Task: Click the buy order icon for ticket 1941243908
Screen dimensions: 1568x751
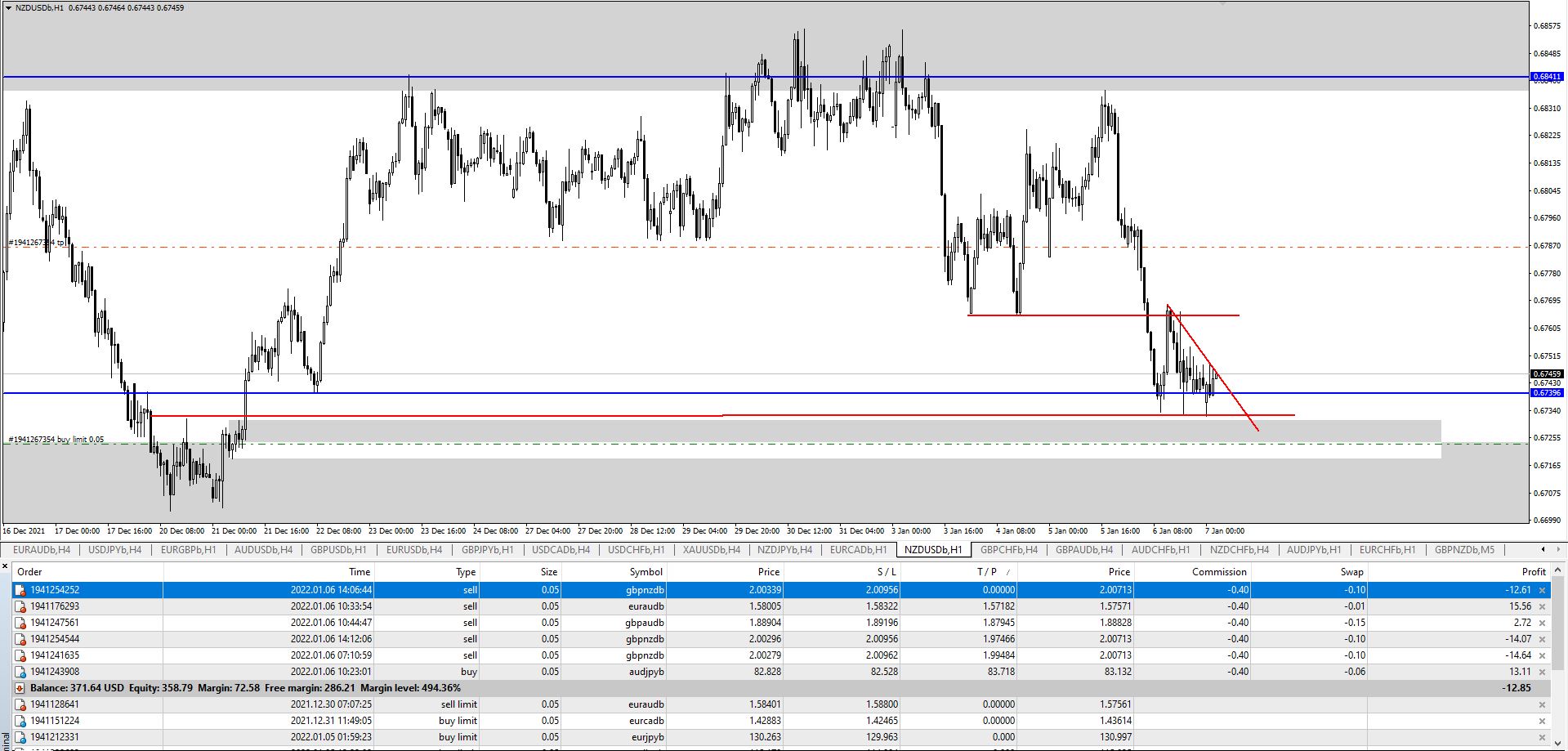Action: click(x=21, y=672)
